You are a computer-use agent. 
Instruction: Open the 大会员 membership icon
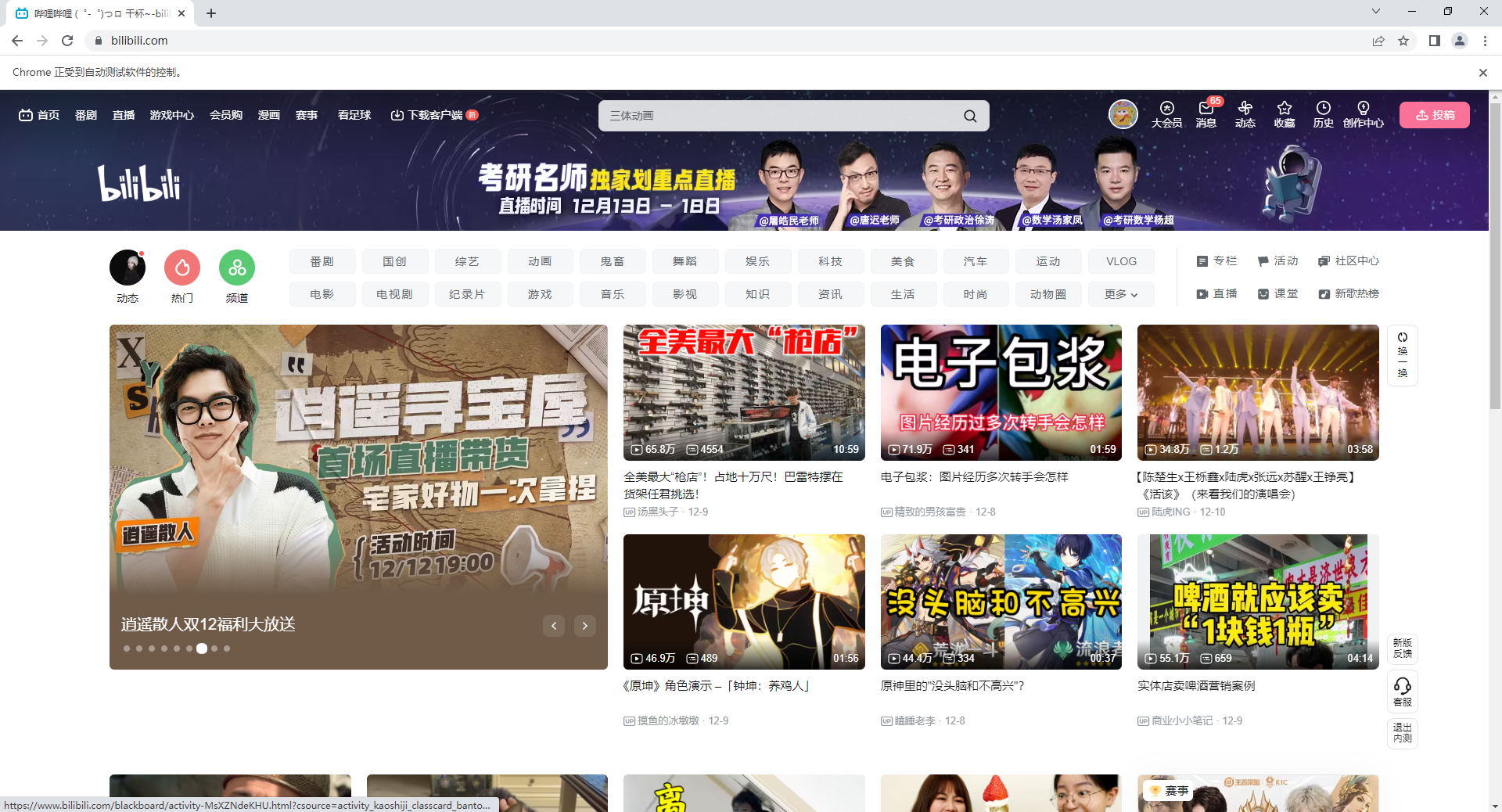click(1166, 114)
